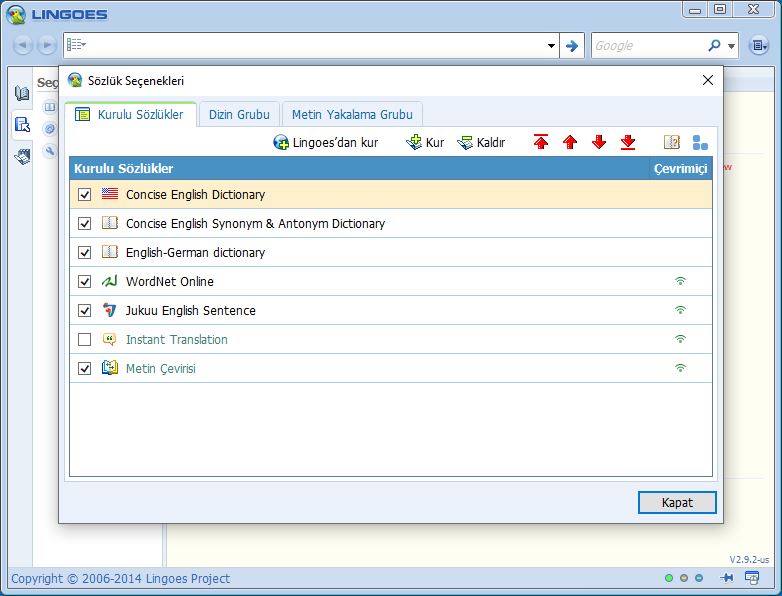782x596 pixels.
Task: Uncheck Concise English Synonym & Antonym checkbox
Action: click(x=85, y=223)
